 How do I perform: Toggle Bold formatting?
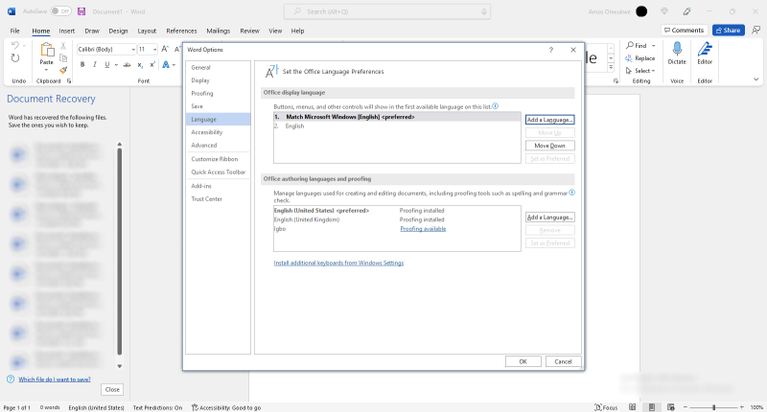click(x=82, y=65)
